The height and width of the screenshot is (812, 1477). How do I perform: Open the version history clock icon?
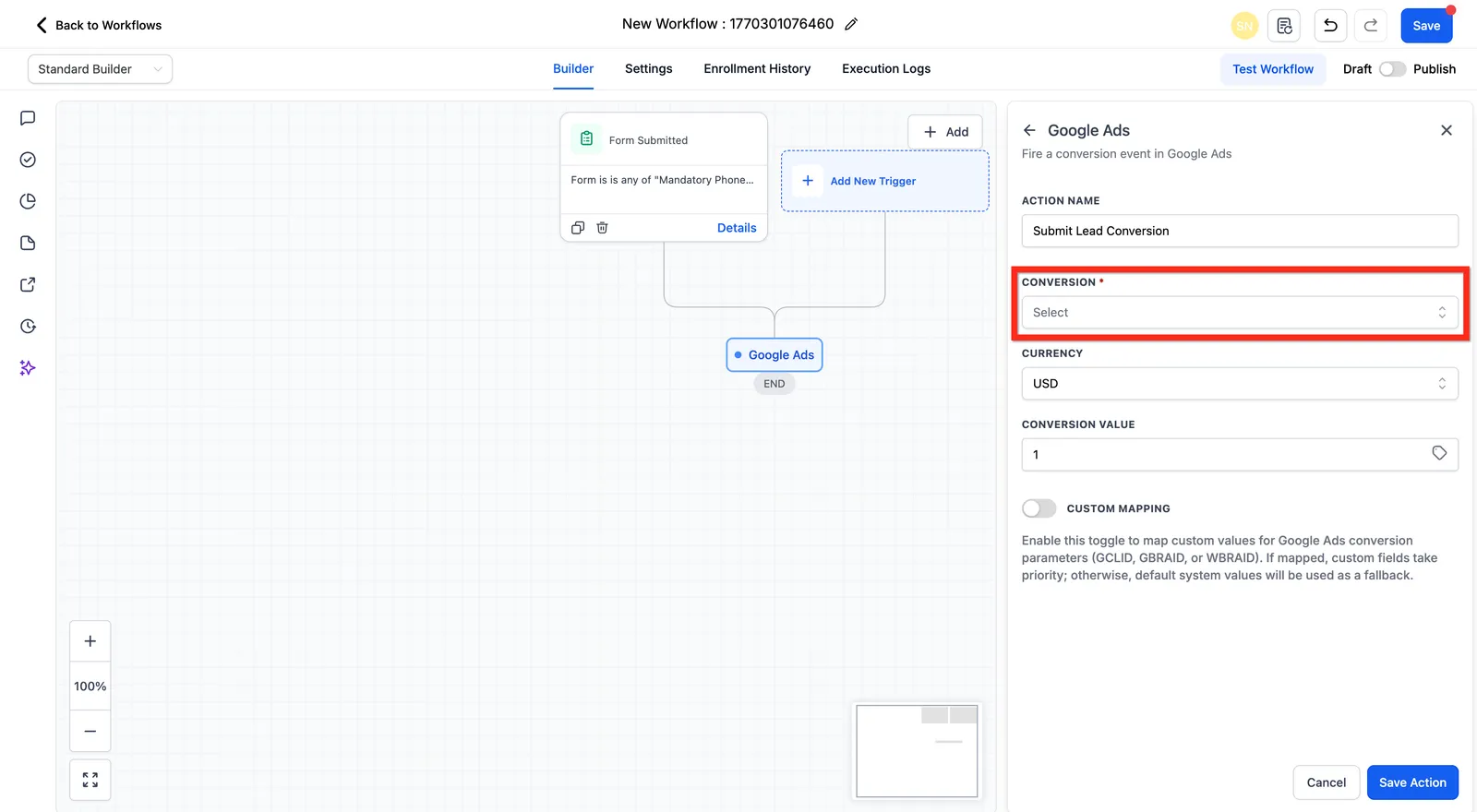coord(28,326)
